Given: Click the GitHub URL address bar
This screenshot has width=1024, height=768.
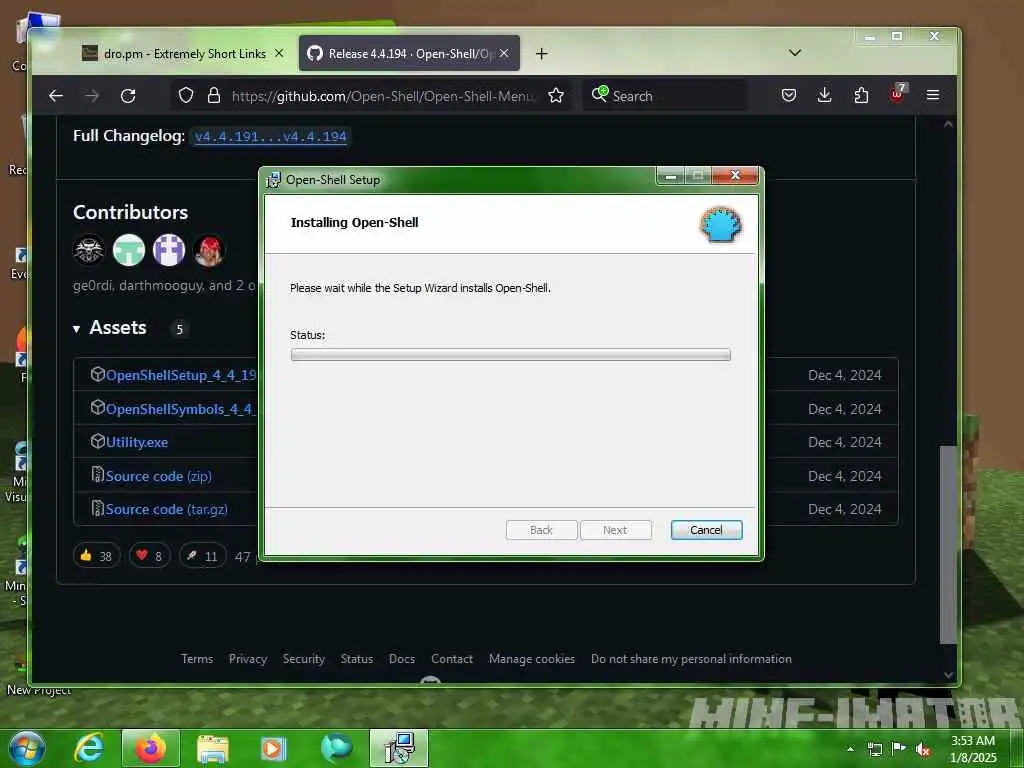Looking at the screenshot, I should (x=383, y=96).
